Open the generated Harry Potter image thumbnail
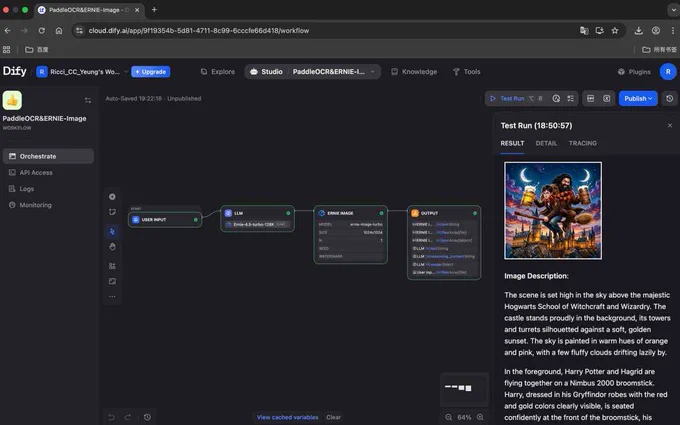The image size is (680, 425). (x=553, y=210)
